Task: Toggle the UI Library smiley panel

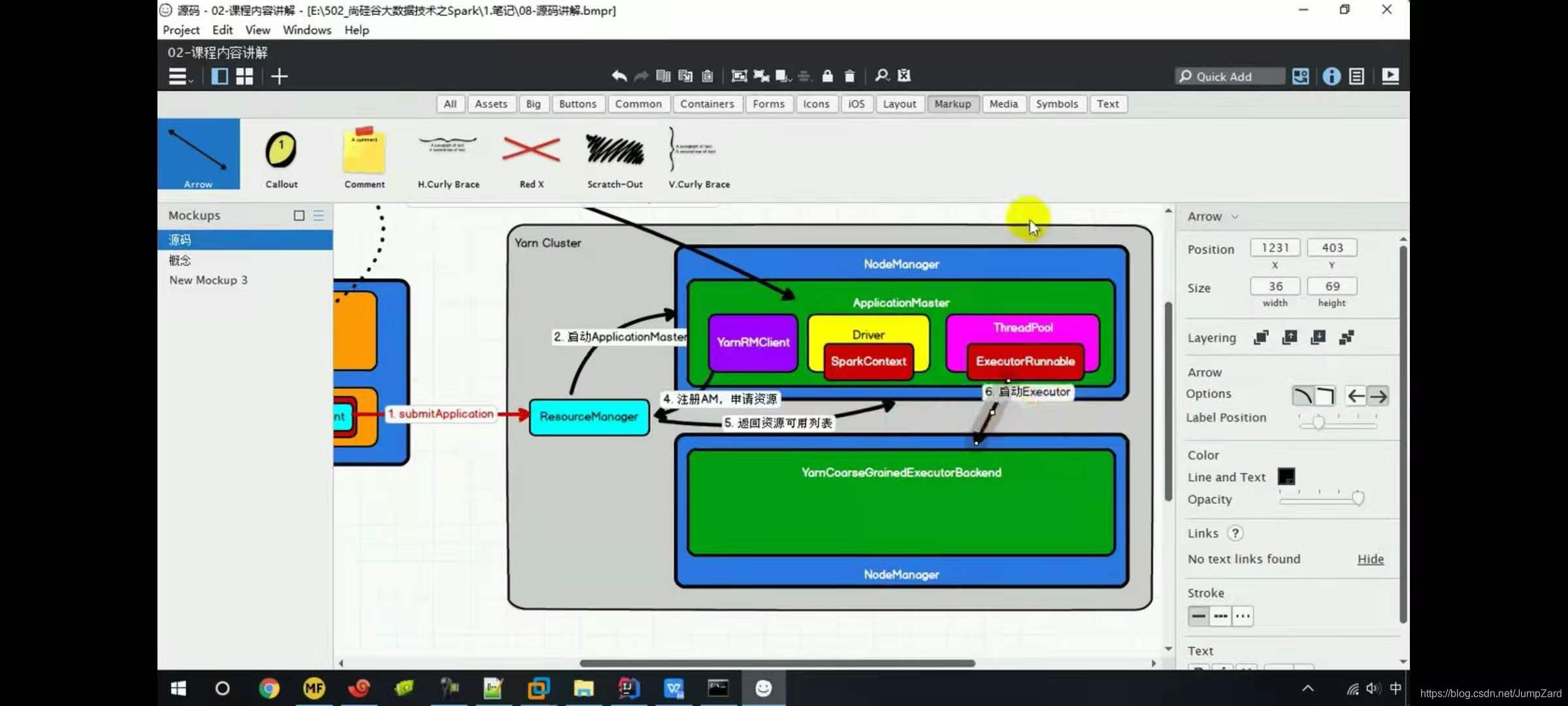Action: coord(1300,76)
